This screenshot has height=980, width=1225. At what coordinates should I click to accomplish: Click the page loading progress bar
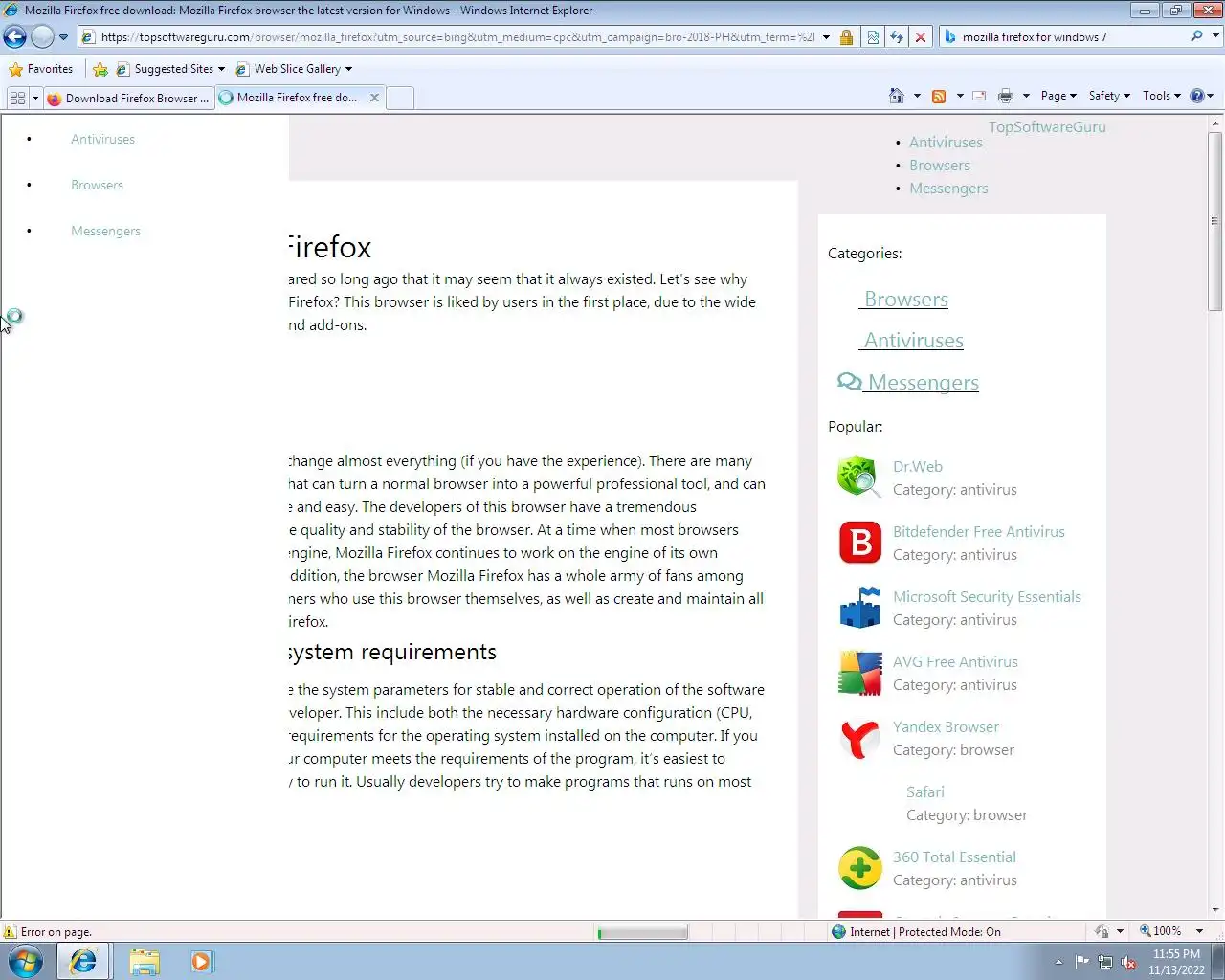tap(642, 932)
